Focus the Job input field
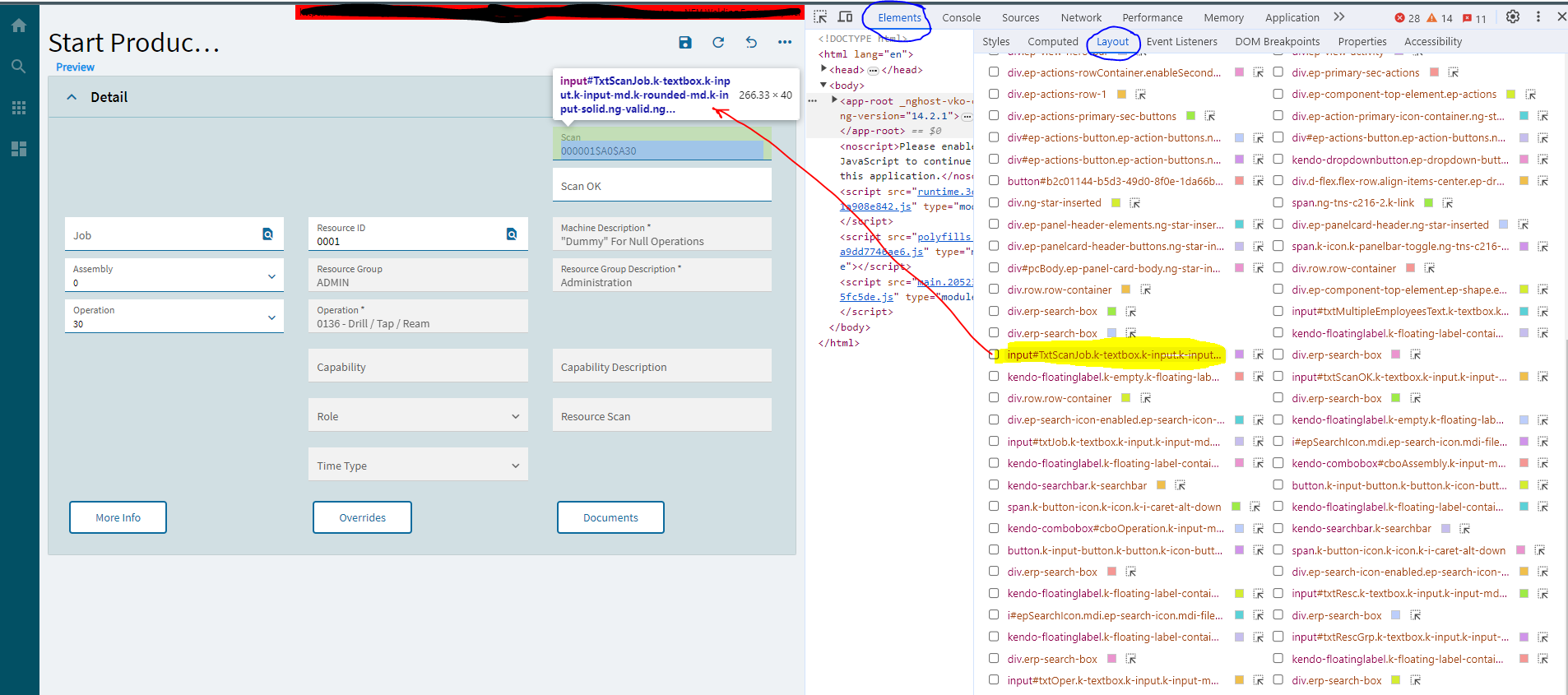The image size is (1568, 695). click(x=174, y=234)
